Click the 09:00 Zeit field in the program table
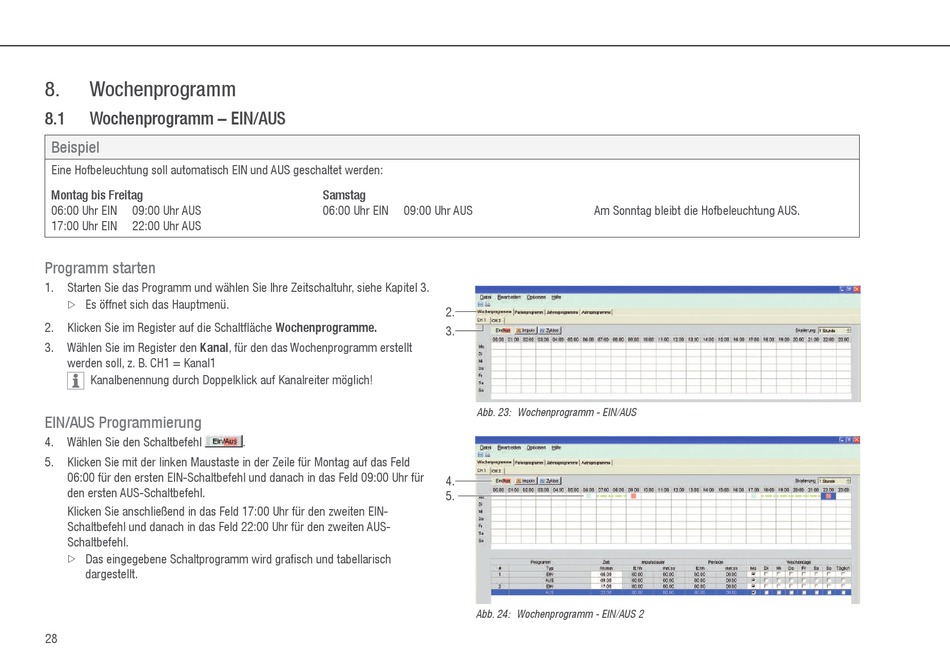Viewport: 950px width, 670px height. (606, 580)
